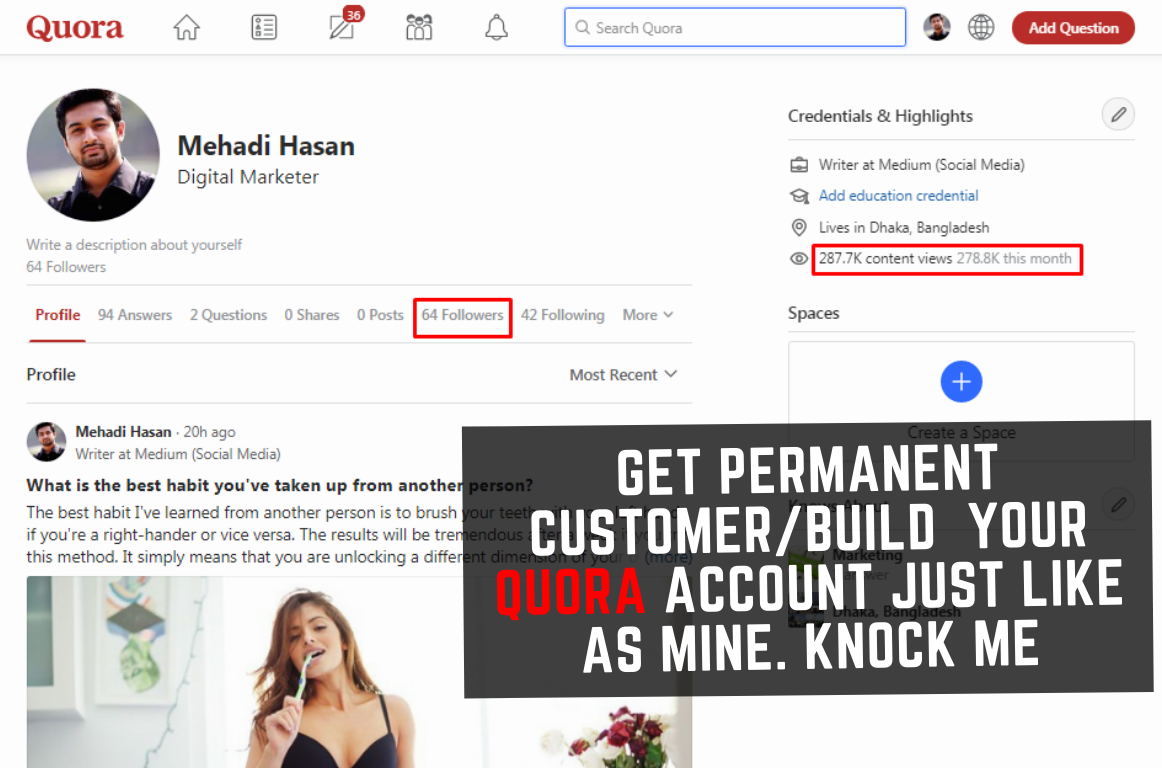The width and height of the screenshot is (1162, 768).
Task: Open pending drafts icon showing 36 badge
Action: click(x=341, y=28)
